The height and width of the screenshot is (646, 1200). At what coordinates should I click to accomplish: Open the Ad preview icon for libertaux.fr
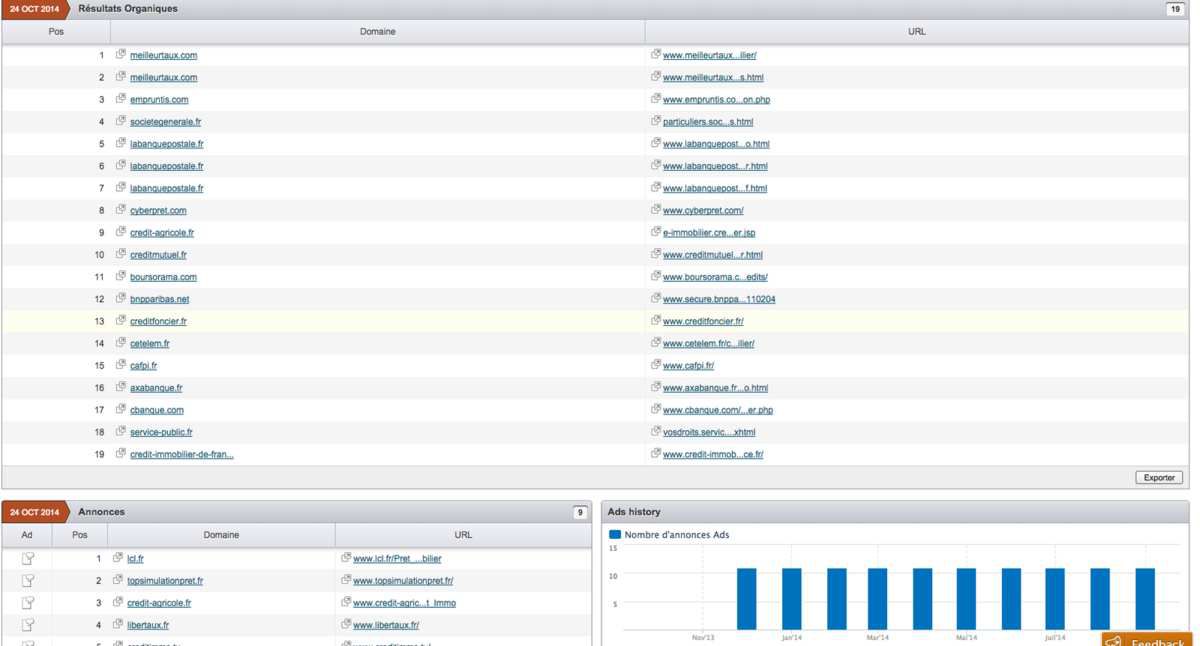coord(28,625)
